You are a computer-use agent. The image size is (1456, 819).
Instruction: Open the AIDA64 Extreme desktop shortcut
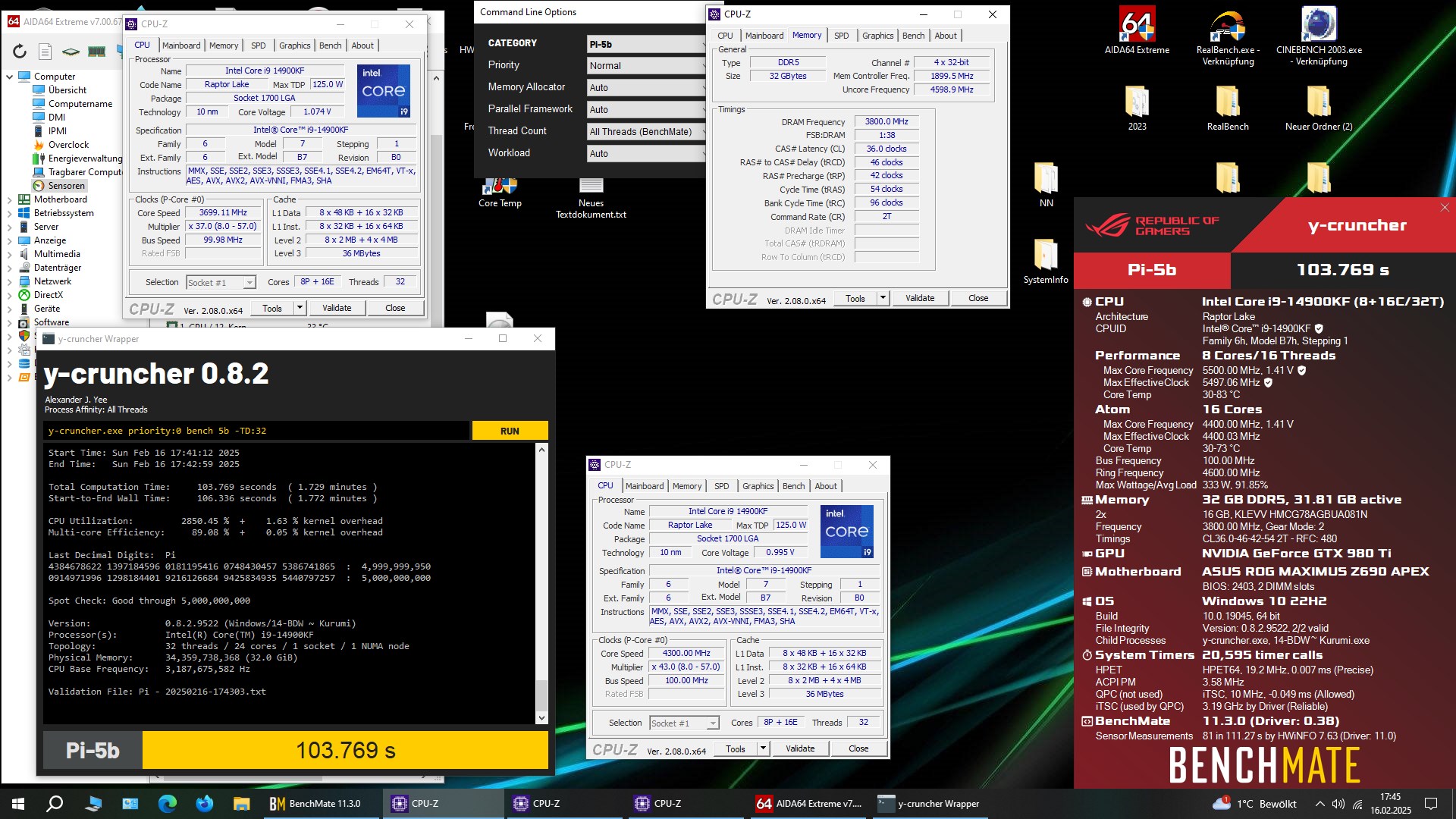(1137, 31)
